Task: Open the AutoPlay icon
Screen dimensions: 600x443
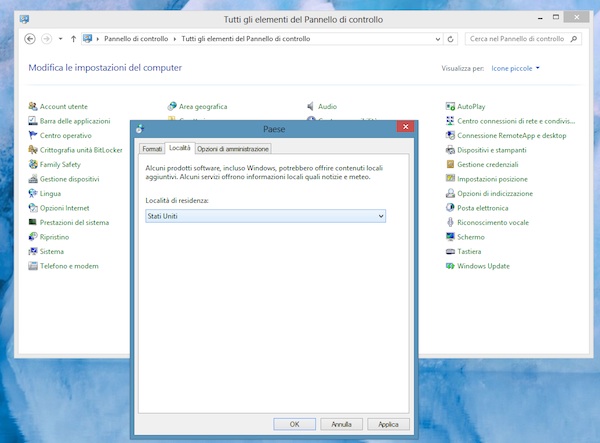Action: (450, 106)
